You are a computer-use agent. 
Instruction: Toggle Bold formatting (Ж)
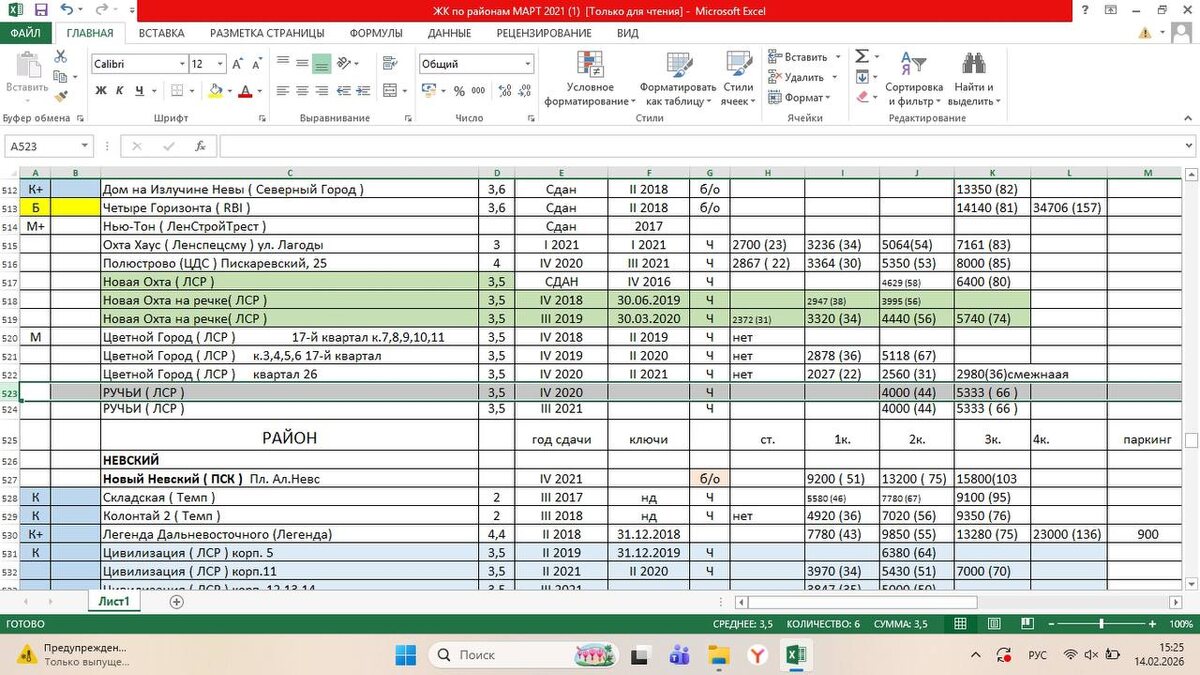click(x=101, y=91)
